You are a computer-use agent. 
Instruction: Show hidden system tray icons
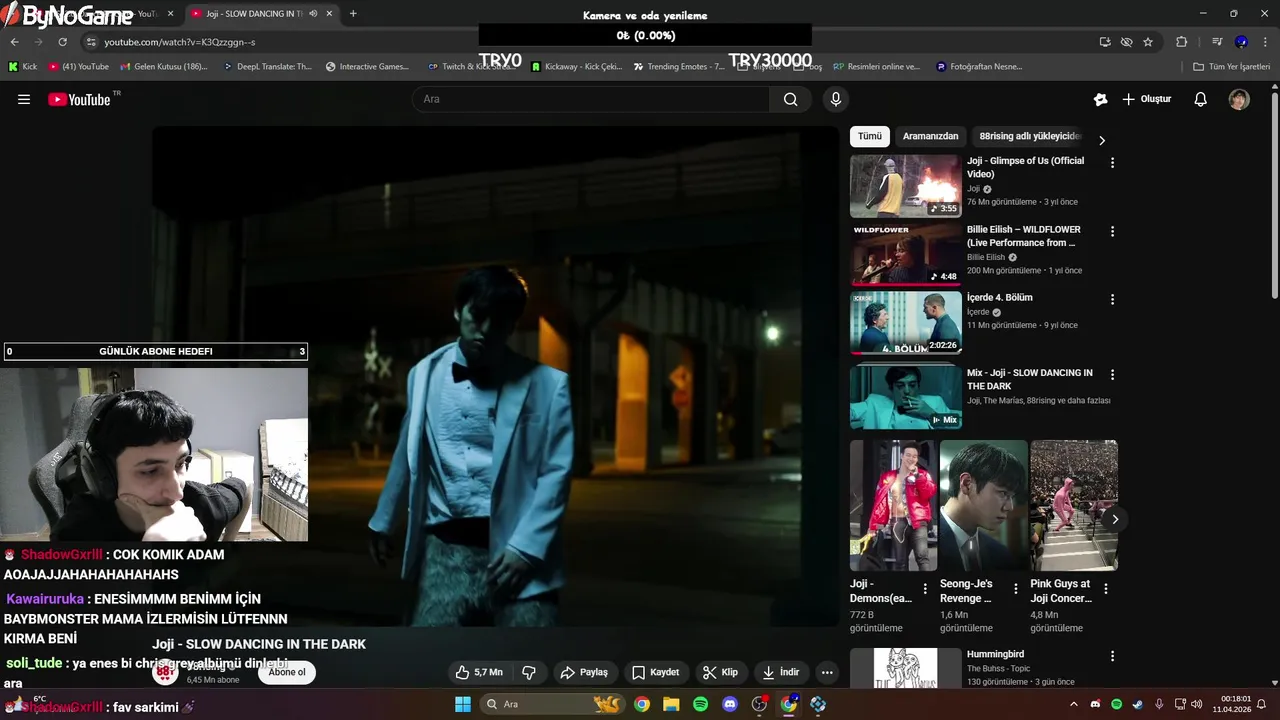pos(1074,704)
